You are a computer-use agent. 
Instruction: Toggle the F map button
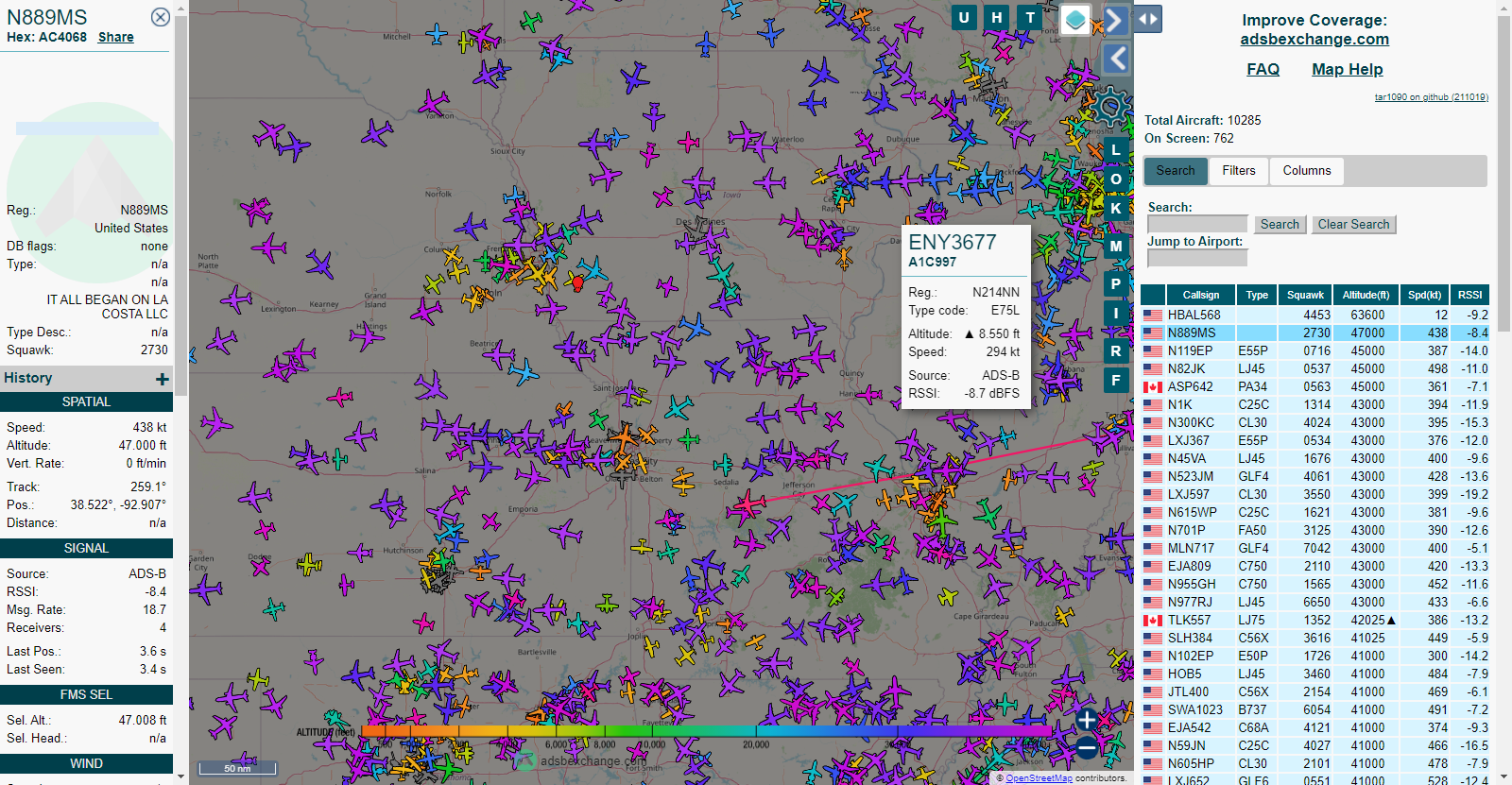(x=1116, y=380)
